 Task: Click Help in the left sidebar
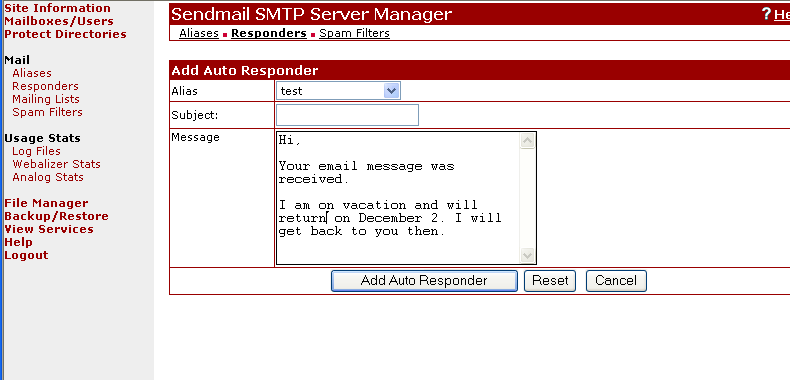coord(18,242)
